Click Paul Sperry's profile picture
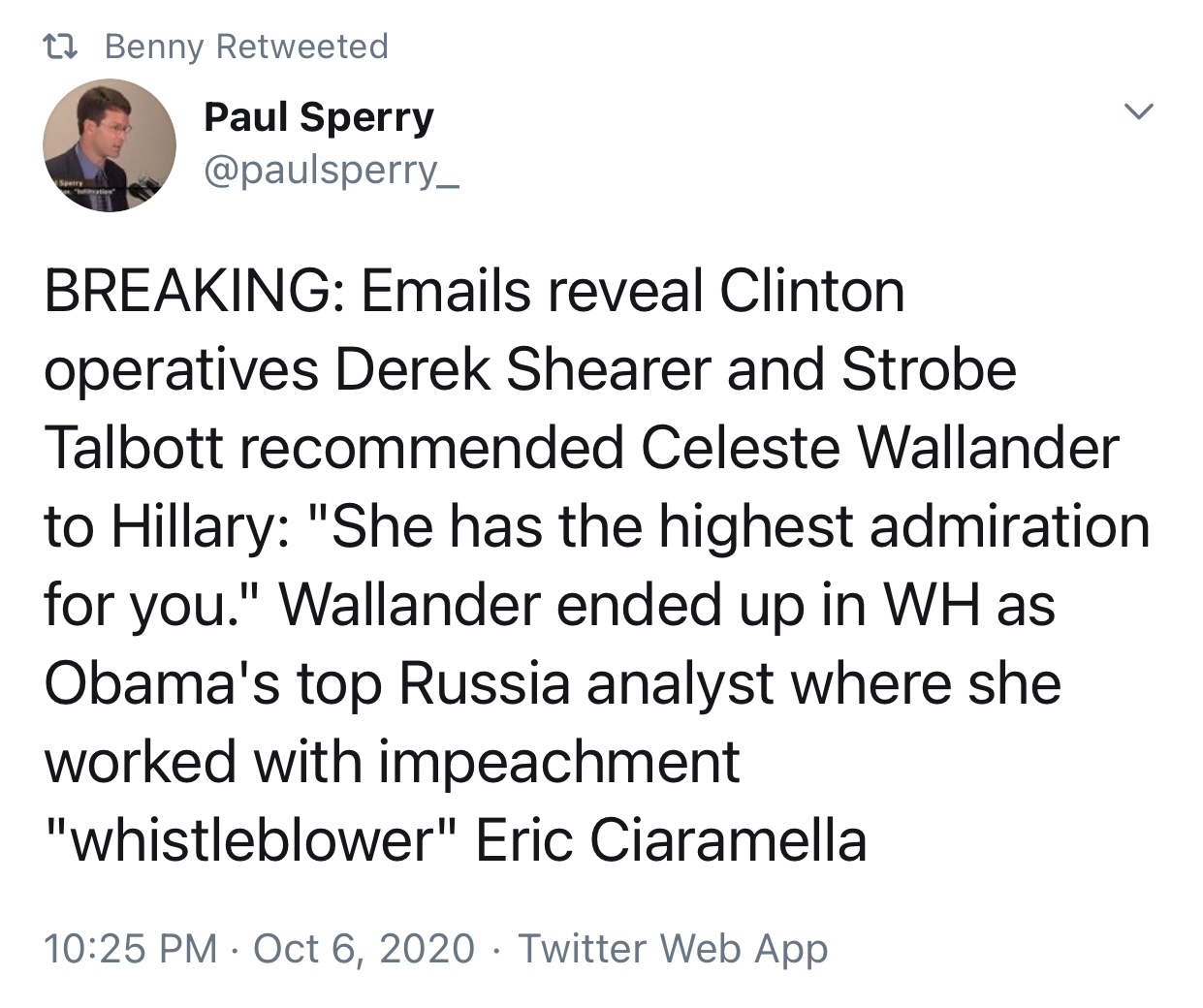1203x1008 pixels. (x=110, y=145)
